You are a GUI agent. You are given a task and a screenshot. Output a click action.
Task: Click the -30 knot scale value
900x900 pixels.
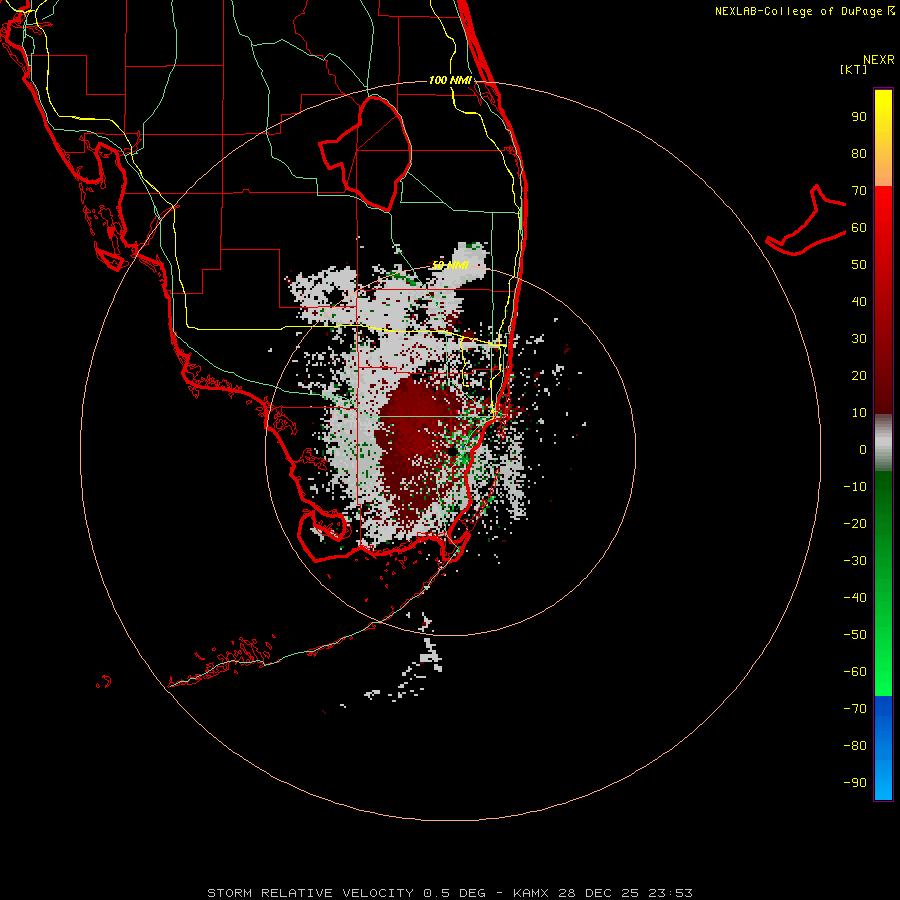click(x=855, y=561)
